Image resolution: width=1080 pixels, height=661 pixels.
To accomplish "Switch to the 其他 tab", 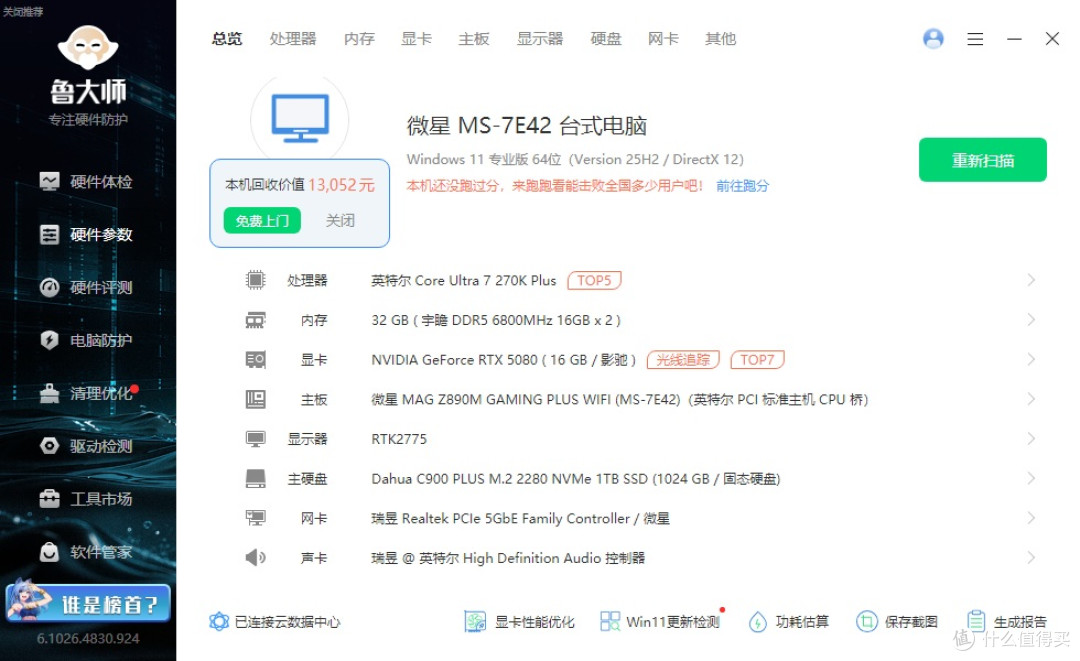I will 720,39.
